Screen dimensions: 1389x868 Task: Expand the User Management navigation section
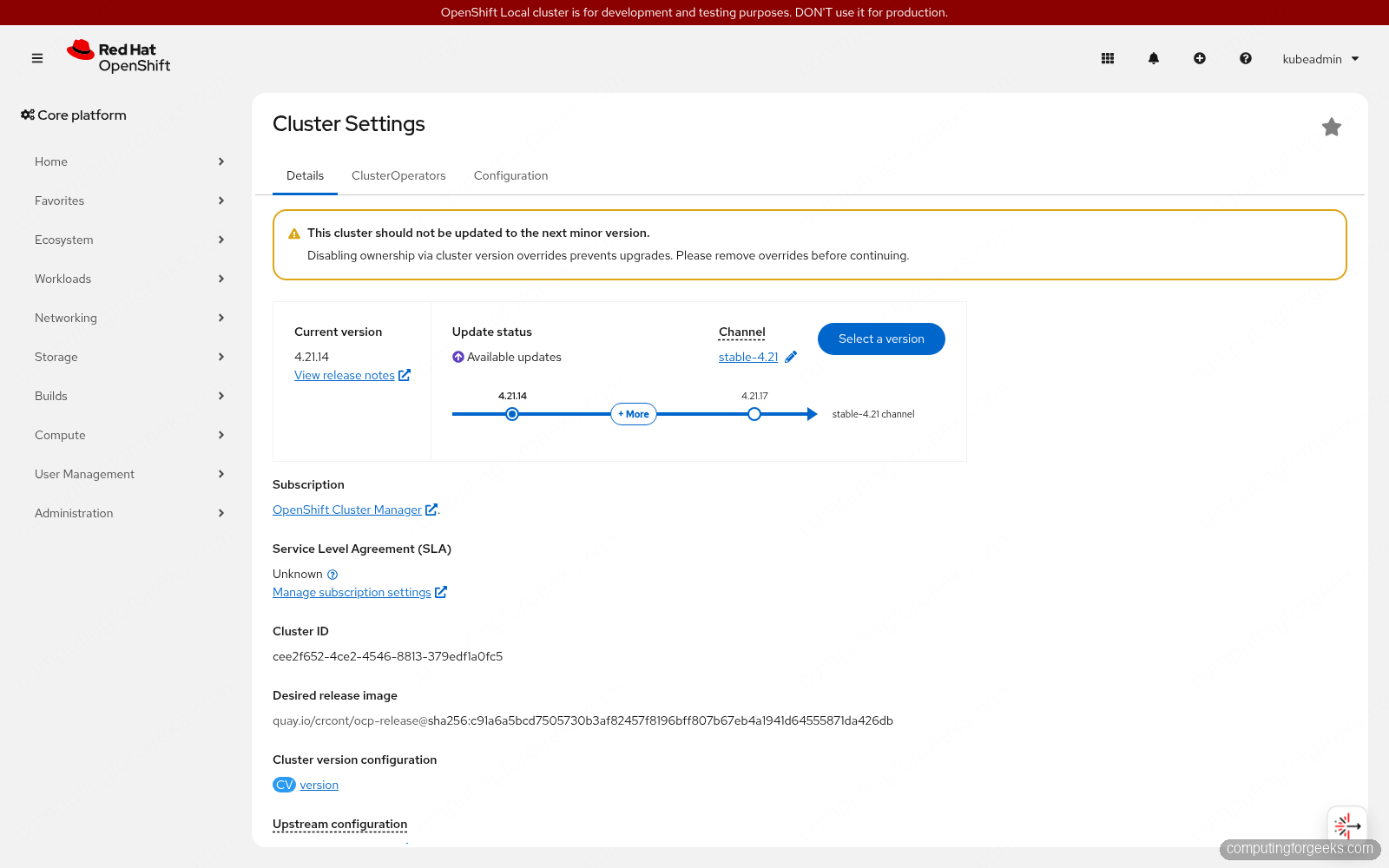click(128, 474)
